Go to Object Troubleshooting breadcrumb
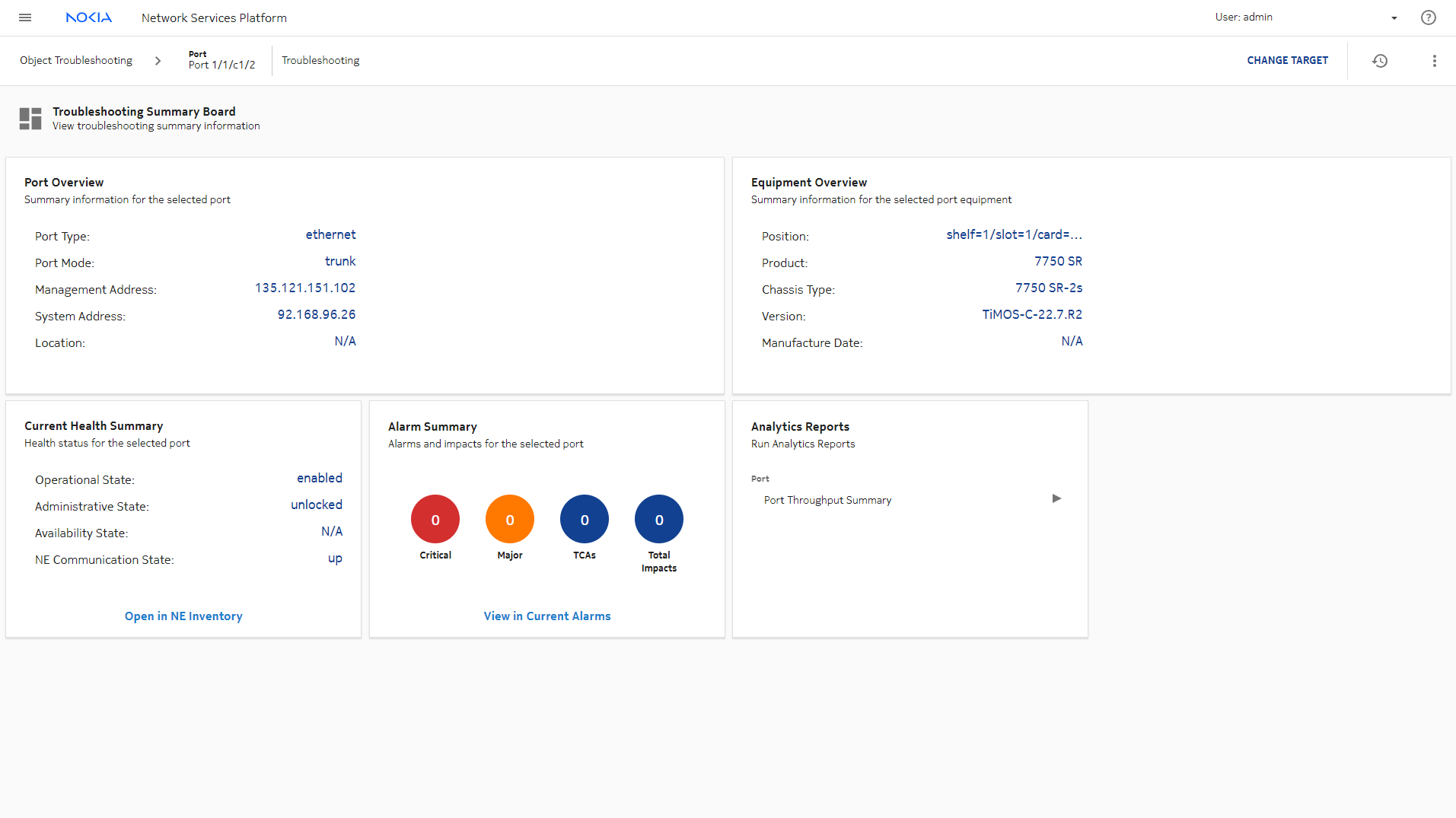 76,61
